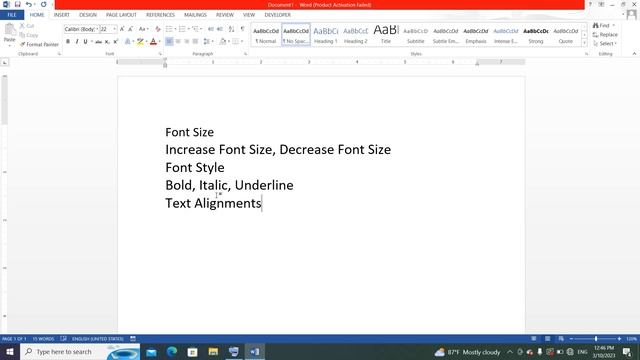Open Font dialog launcher

click(160, 54)
